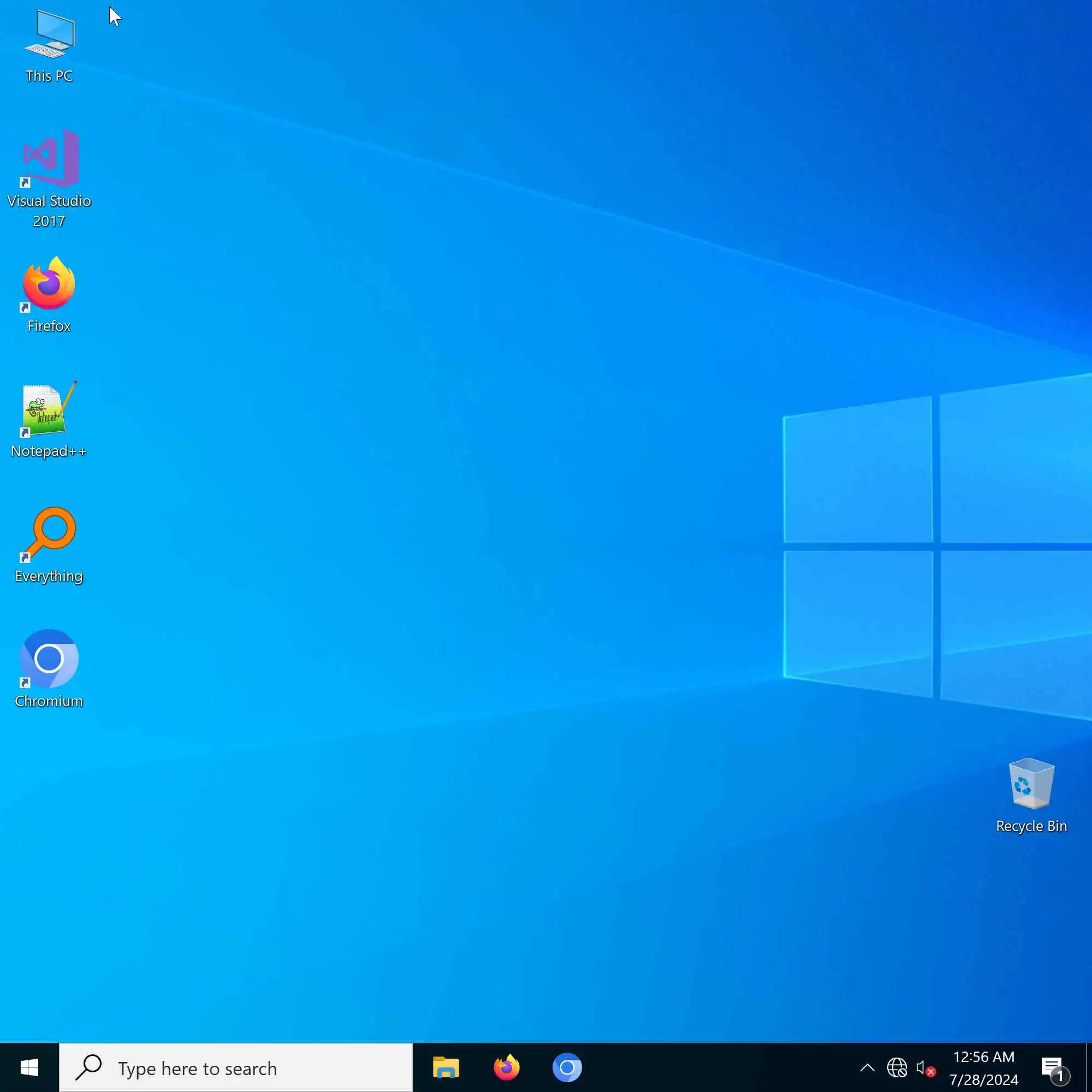
Task: Open File Explorer from the taskbar
Action: click(x=446, y=1067)
